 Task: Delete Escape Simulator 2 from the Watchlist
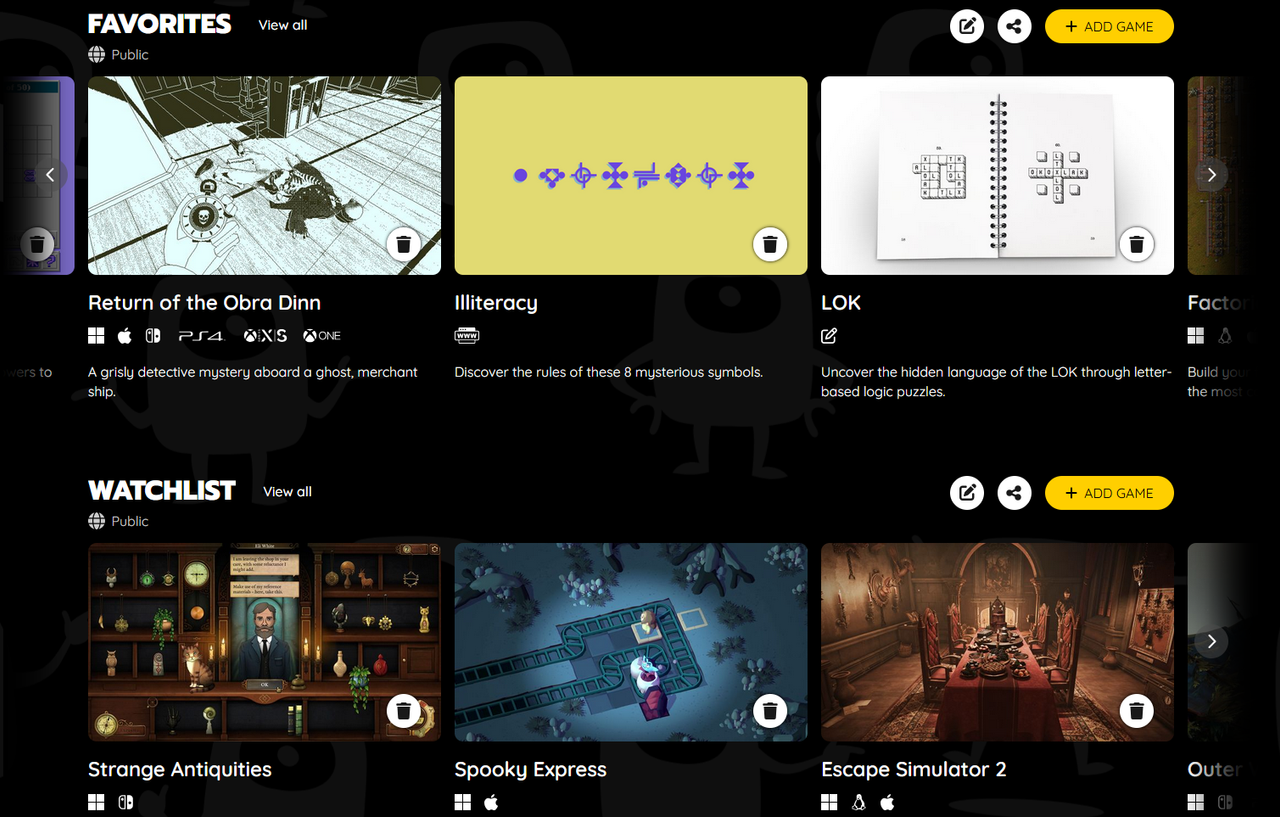(x=1136, y=711)
